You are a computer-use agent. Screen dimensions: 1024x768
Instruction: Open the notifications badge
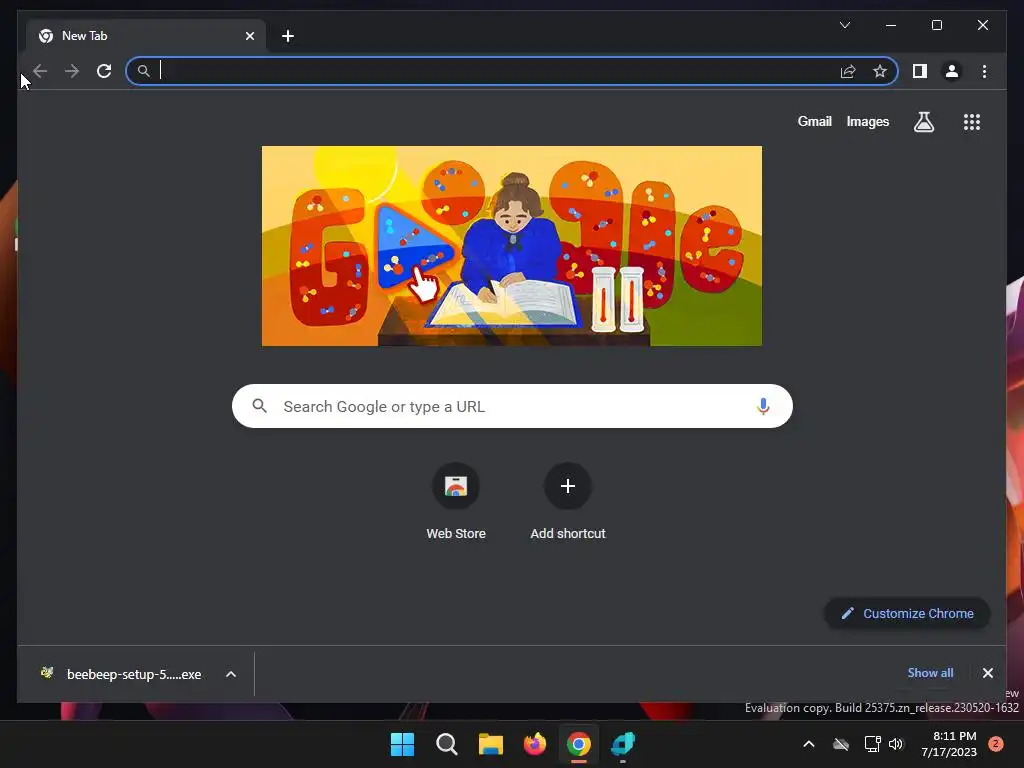pos(996,744)
